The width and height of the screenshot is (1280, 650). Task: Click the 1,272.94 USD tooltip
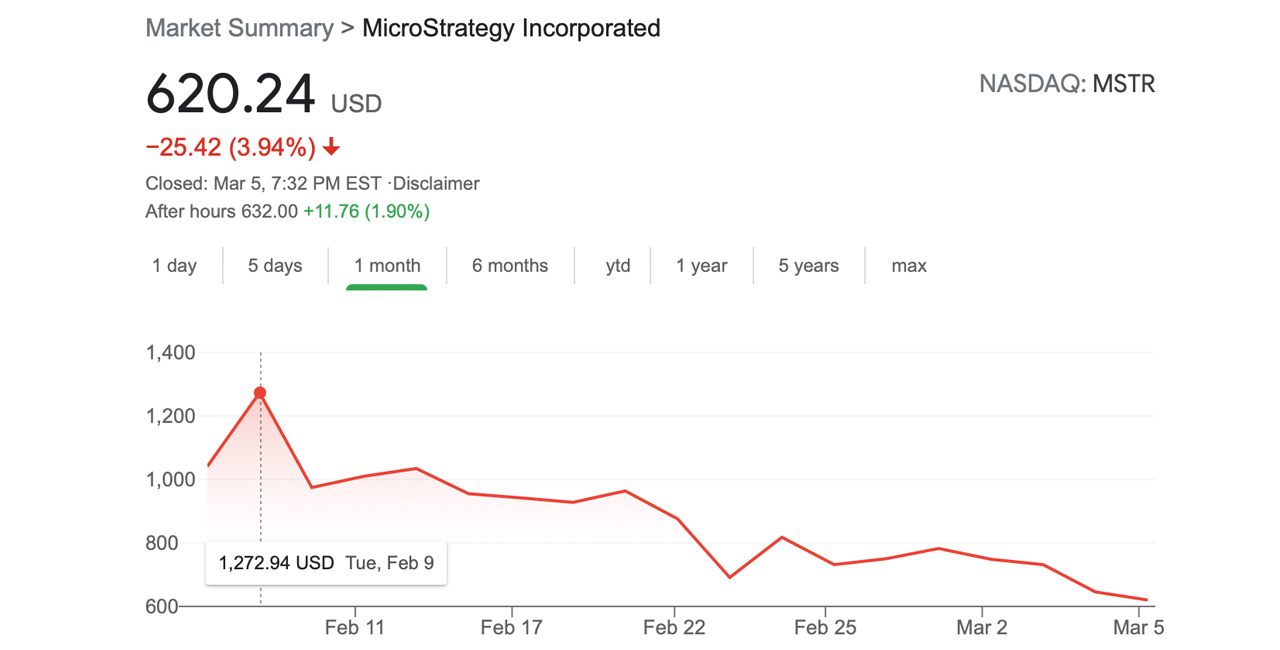(326, 563)
